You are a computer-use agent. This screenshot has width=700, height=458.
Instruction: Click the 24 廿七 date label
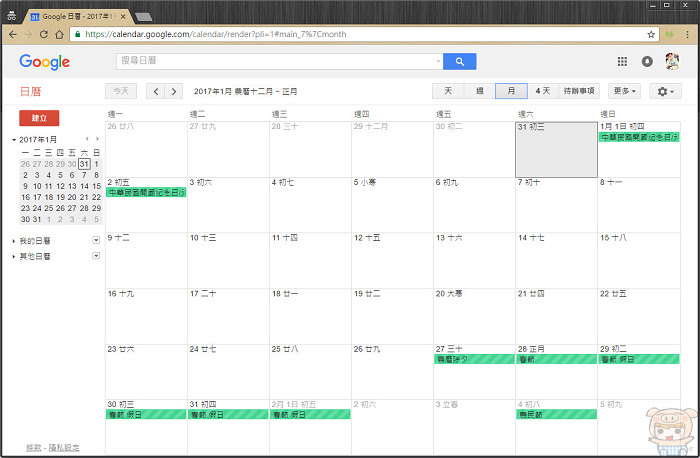click(203, 349)
